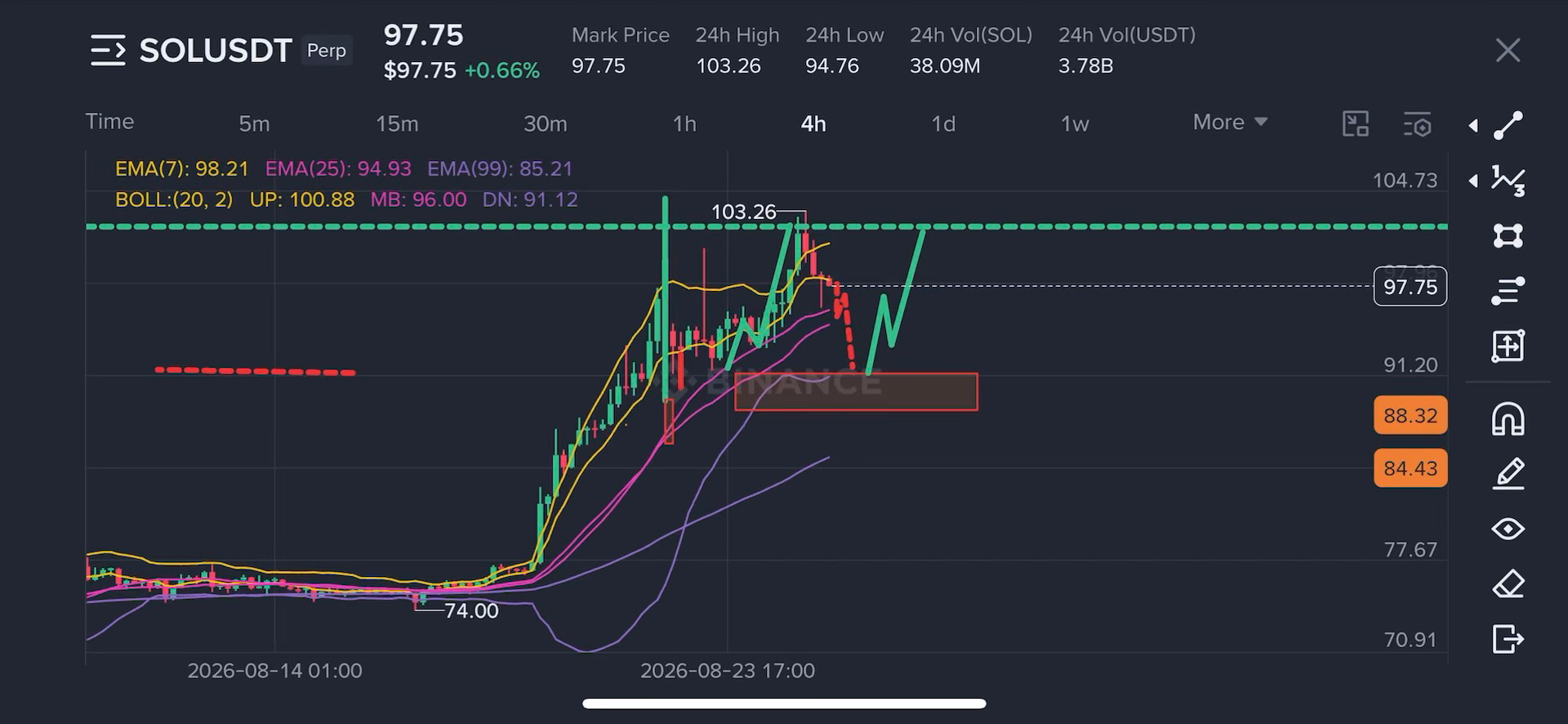Open the symbol list menu icon
The image size is (1568, 724).
click(x=108, y=51)
